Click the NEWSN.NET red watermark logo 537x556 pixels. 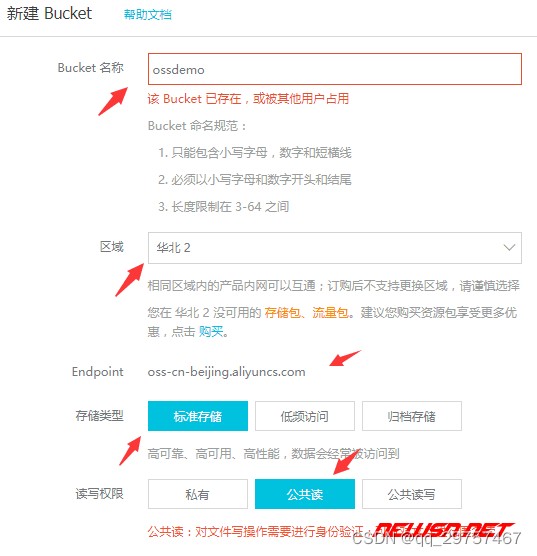443,530
